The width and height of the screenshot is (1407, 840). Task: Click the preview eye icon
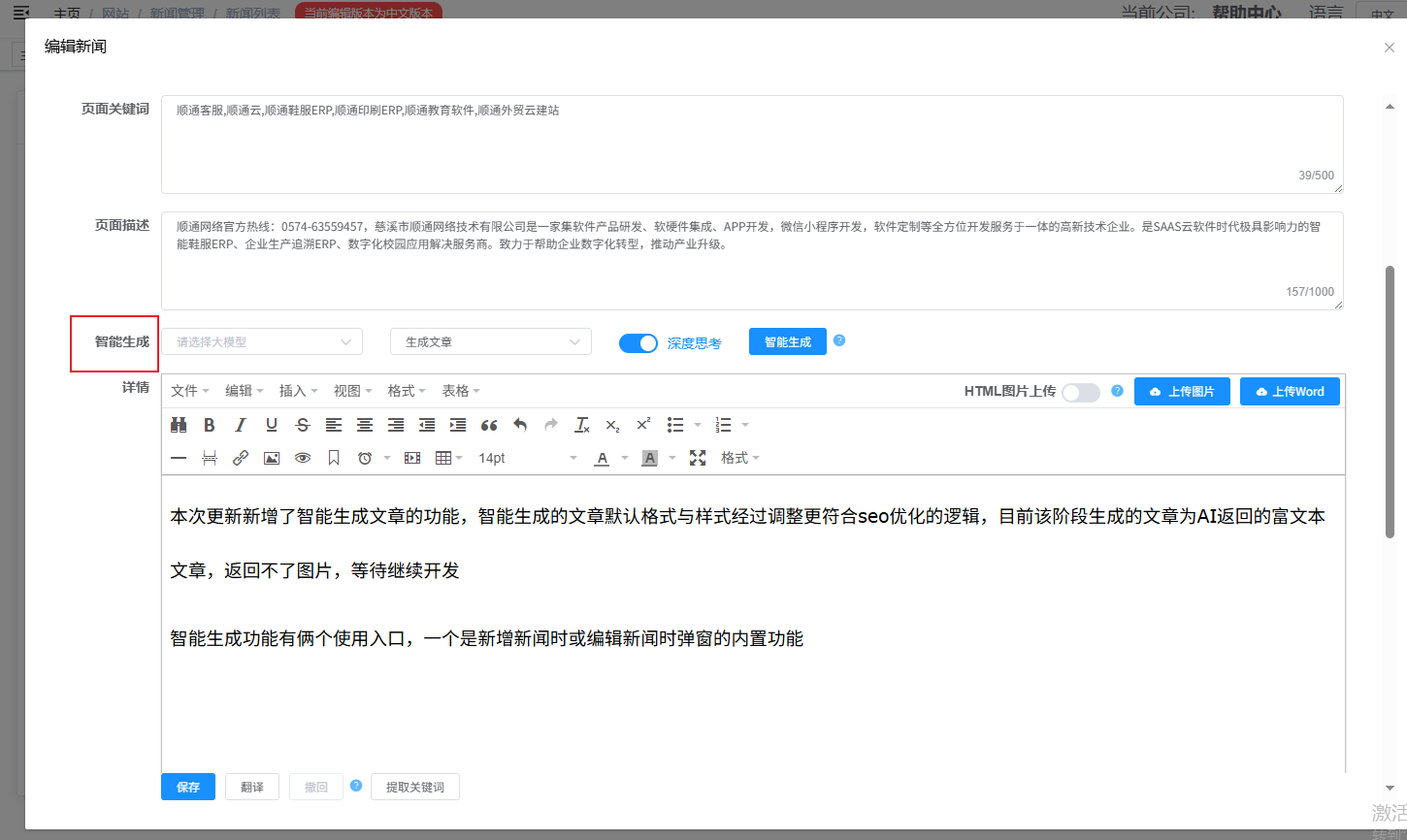[303, 458]
